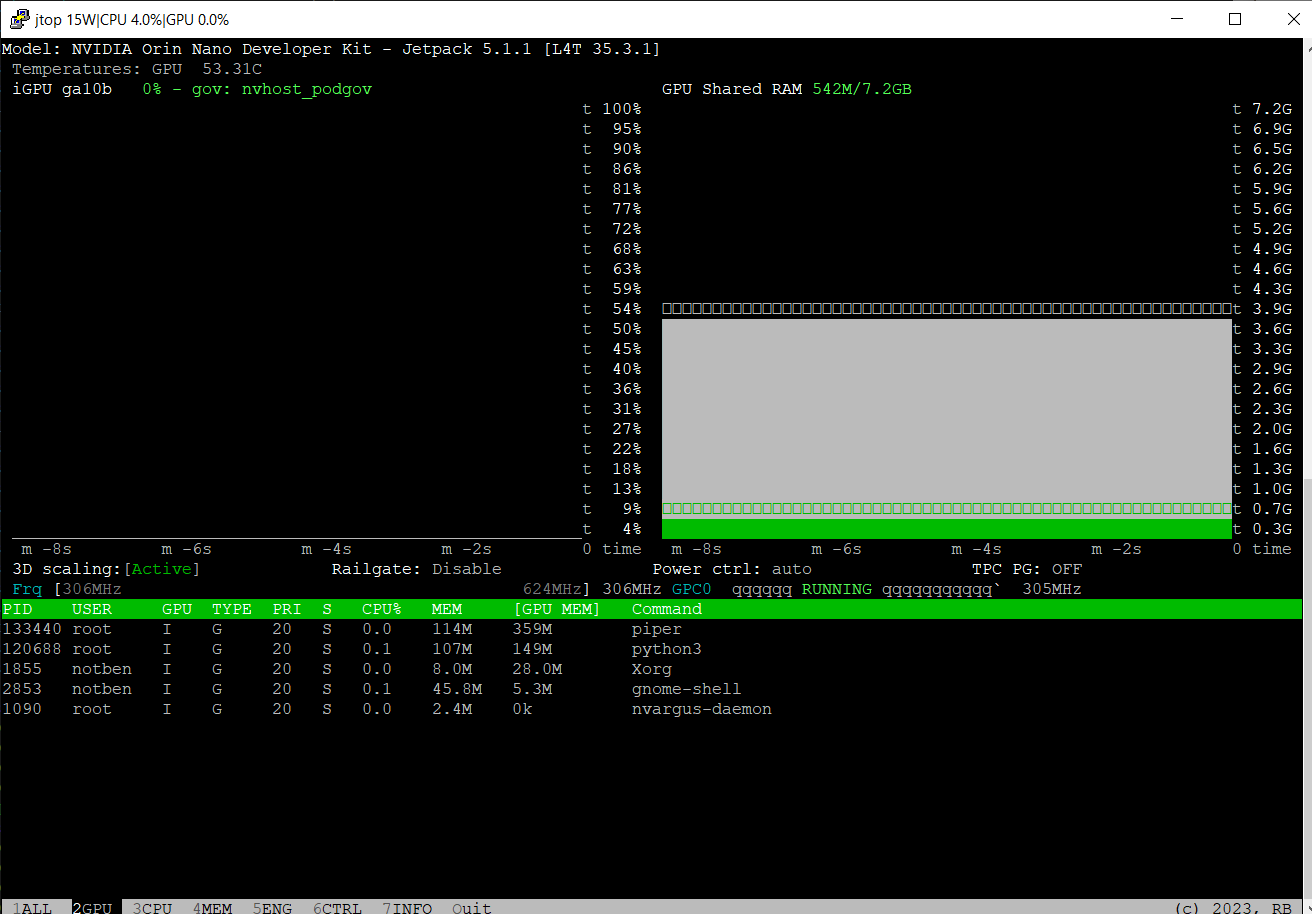Click the 45.8M MEM value
This screenshot has width=1312, height=914.
click(457, 689)
